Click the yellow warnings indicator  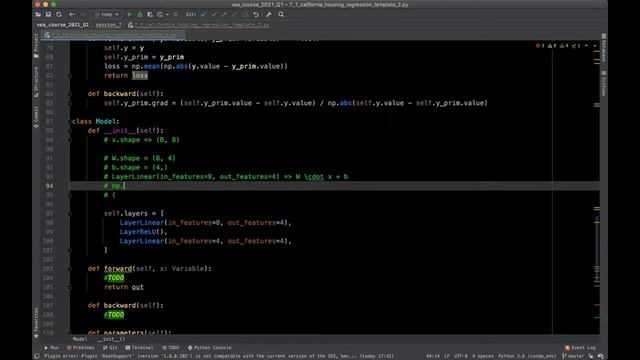click(x=552, y=46)
